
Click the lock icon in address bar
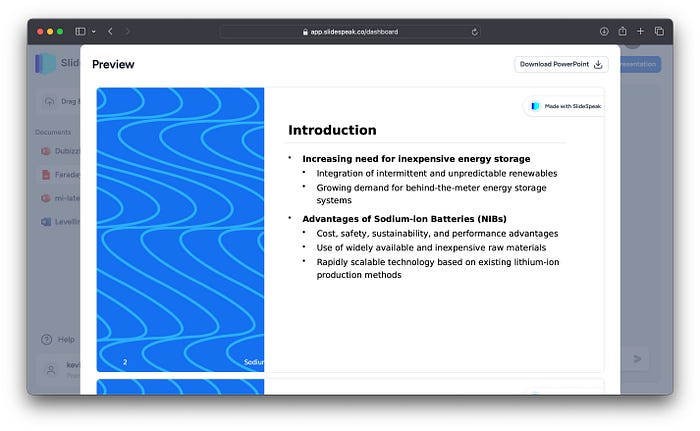click(x=305, y=32)
